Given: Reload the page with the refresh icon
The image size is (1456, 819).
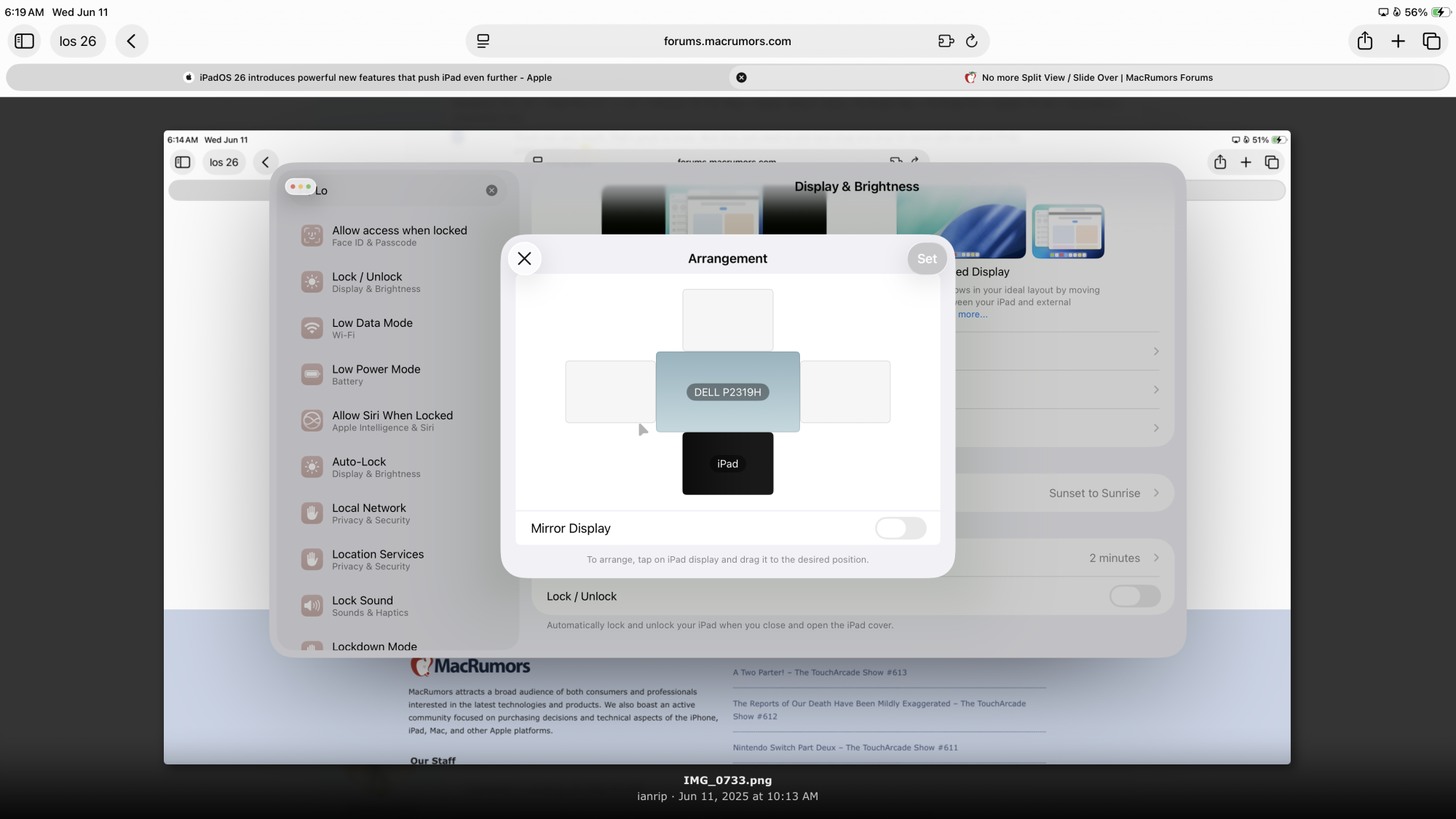Looking at the screenshot, I should [971, 41].
